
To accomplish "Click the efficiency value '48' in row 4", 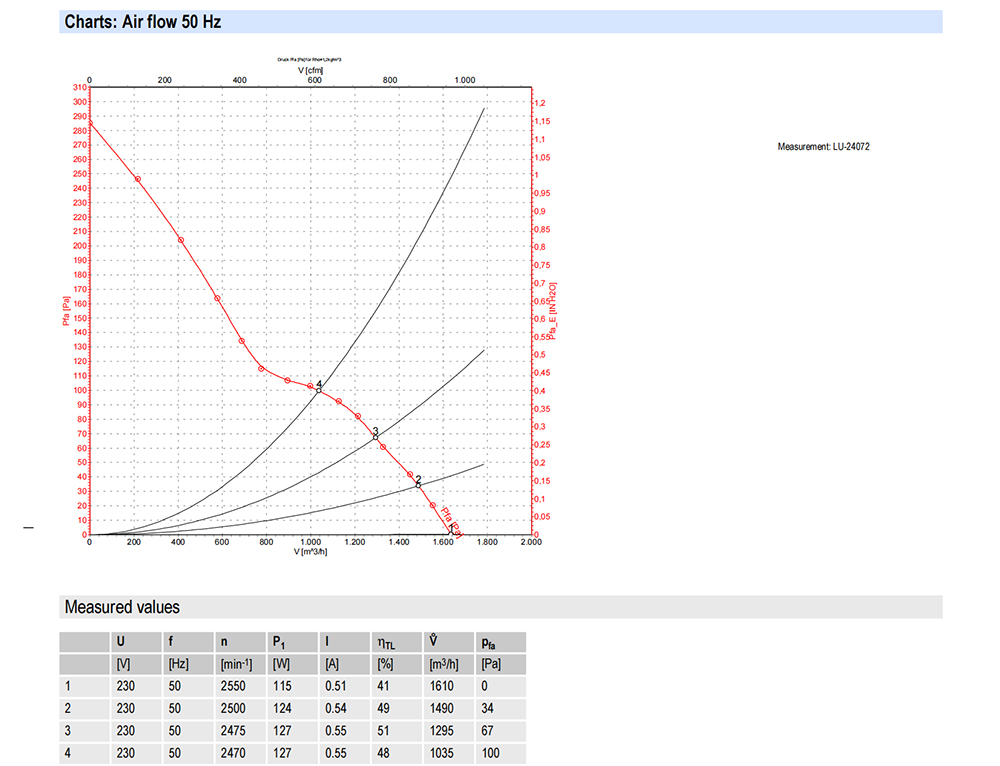I will (x=383, y=753).
